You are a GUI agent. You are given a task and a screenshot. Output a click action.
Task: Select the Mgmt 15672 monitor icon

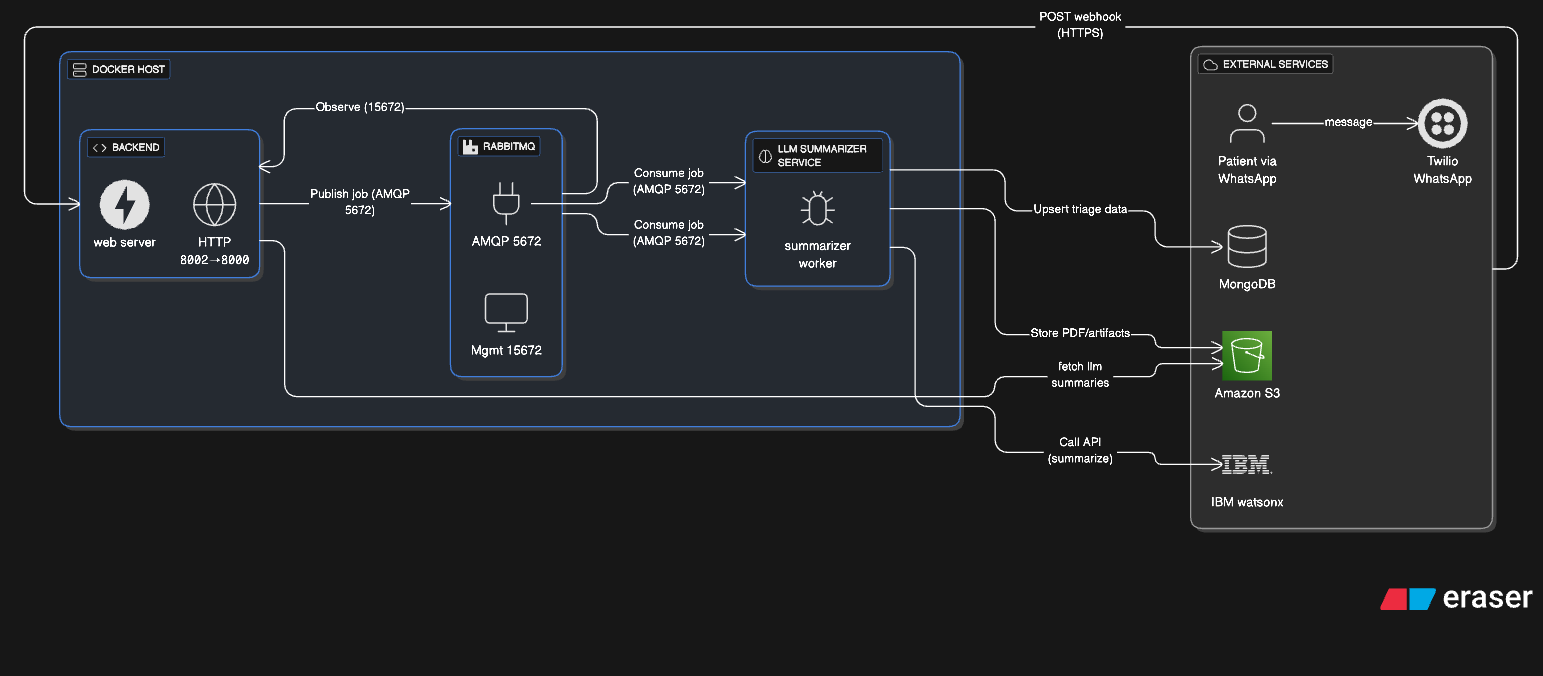[506, 313]
